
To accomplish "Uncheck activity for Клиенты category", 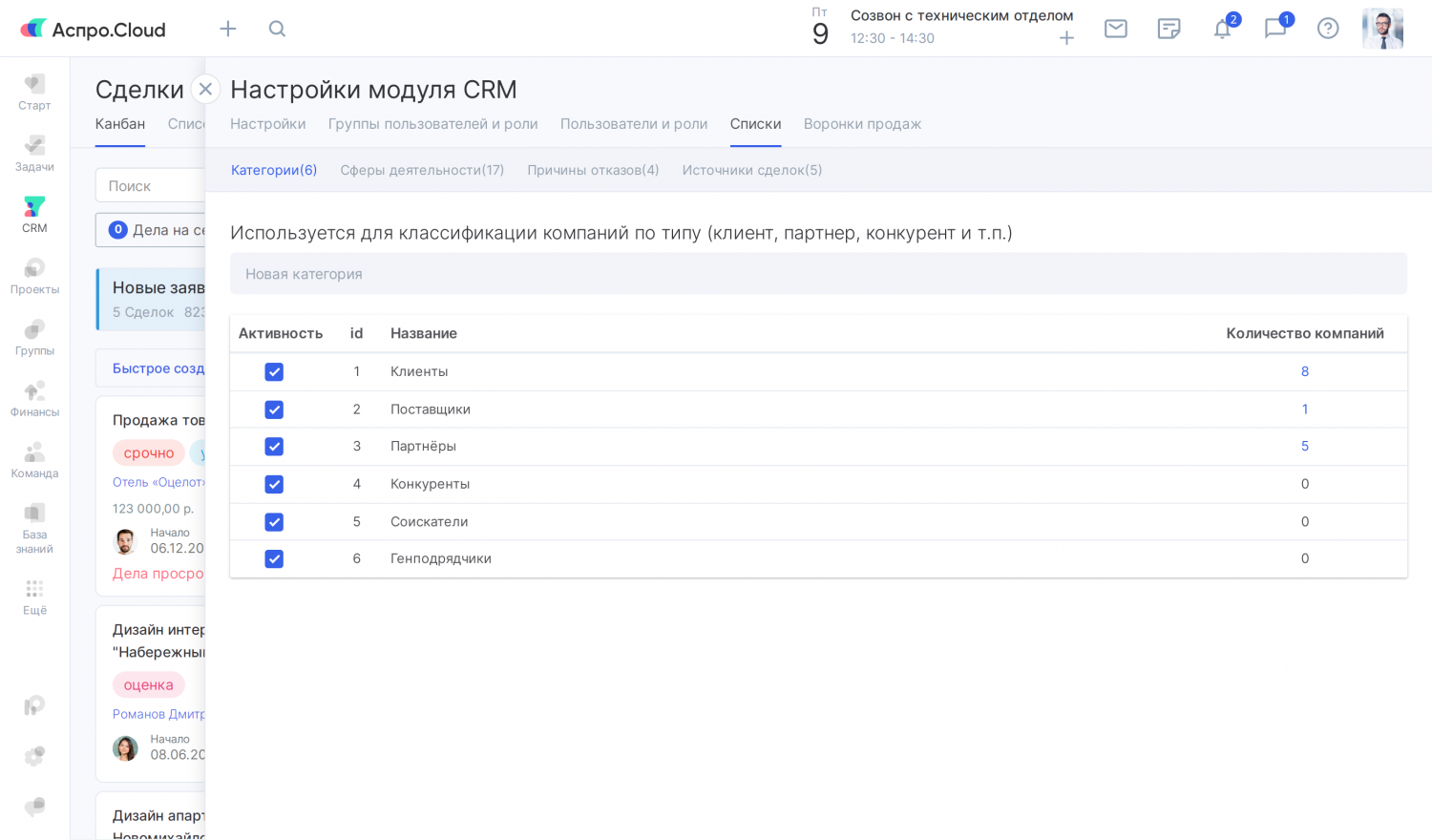I will 274,371.
